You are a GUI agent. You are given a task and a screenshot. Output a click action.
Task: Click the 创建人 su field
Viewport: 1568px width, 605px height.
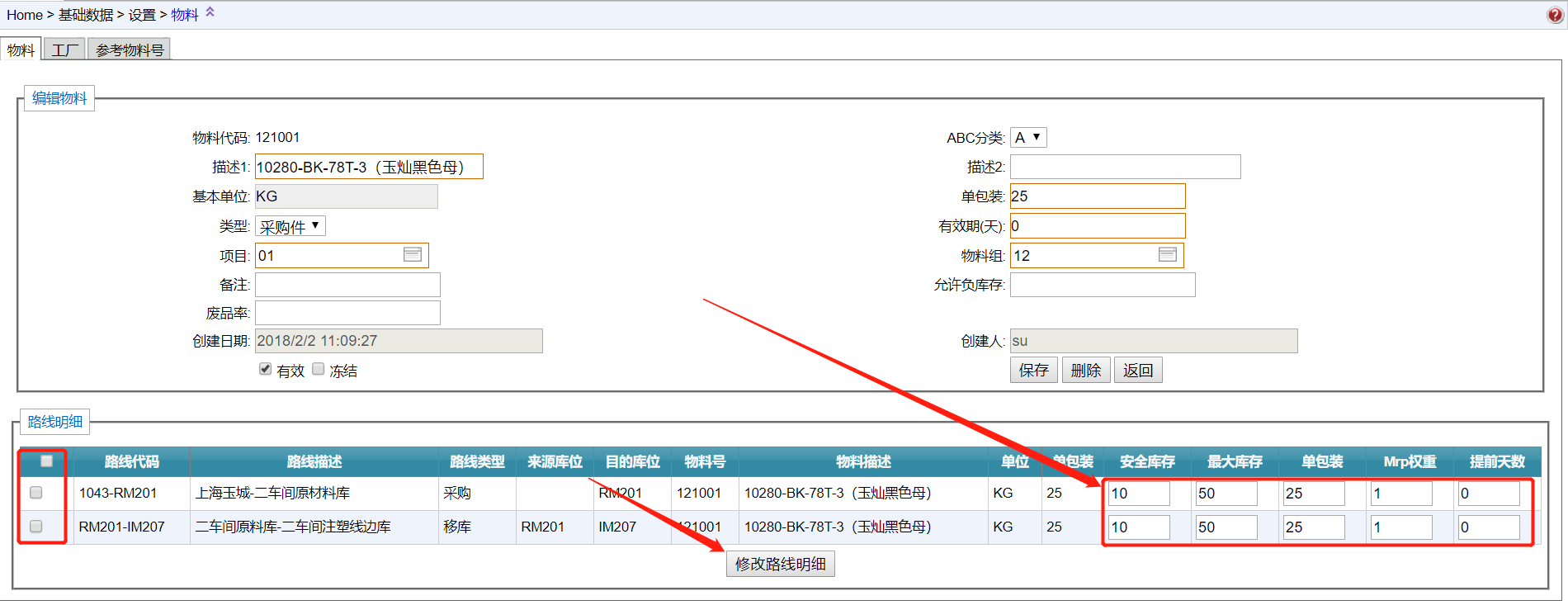1154,341
